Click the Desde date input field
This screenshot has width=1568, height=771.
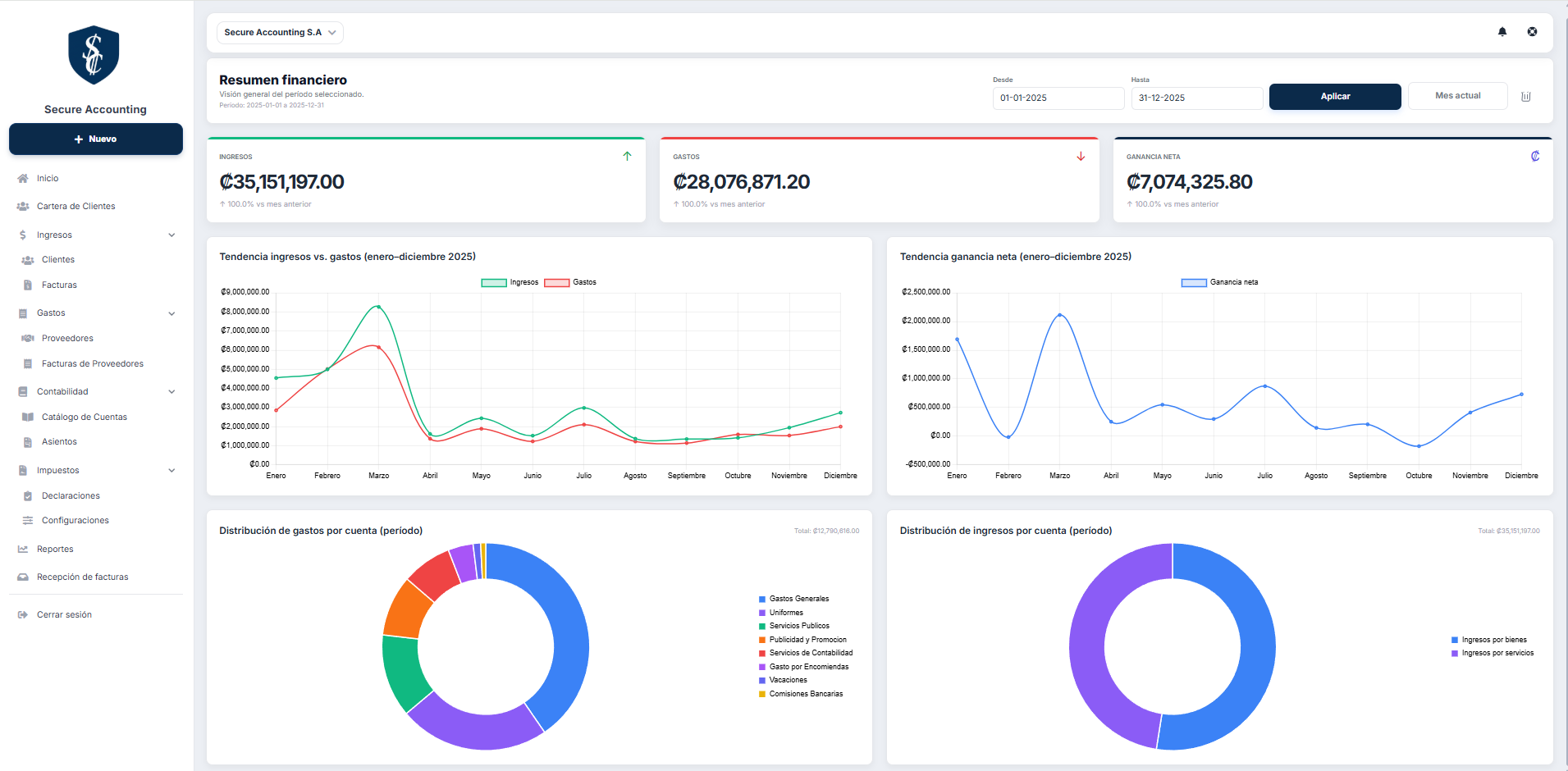1058,98
